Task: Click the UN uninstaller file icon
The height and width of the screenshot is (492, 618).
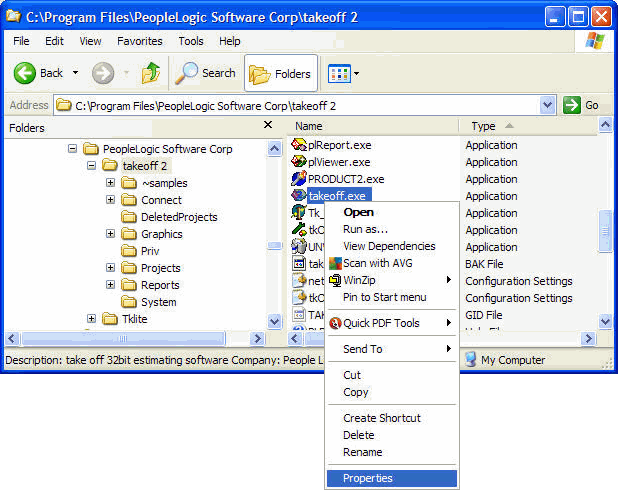Action: coord(299,246)
